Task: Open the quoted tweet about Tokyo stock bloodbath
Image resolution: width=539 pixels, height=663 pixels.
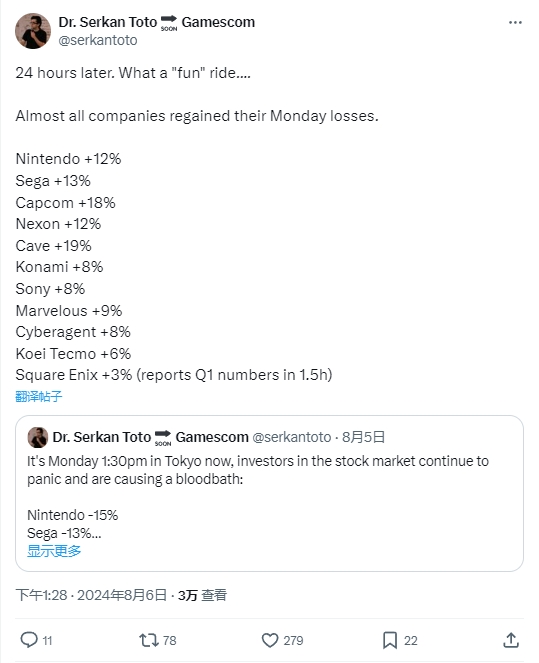Action: [x=269, y=493]
